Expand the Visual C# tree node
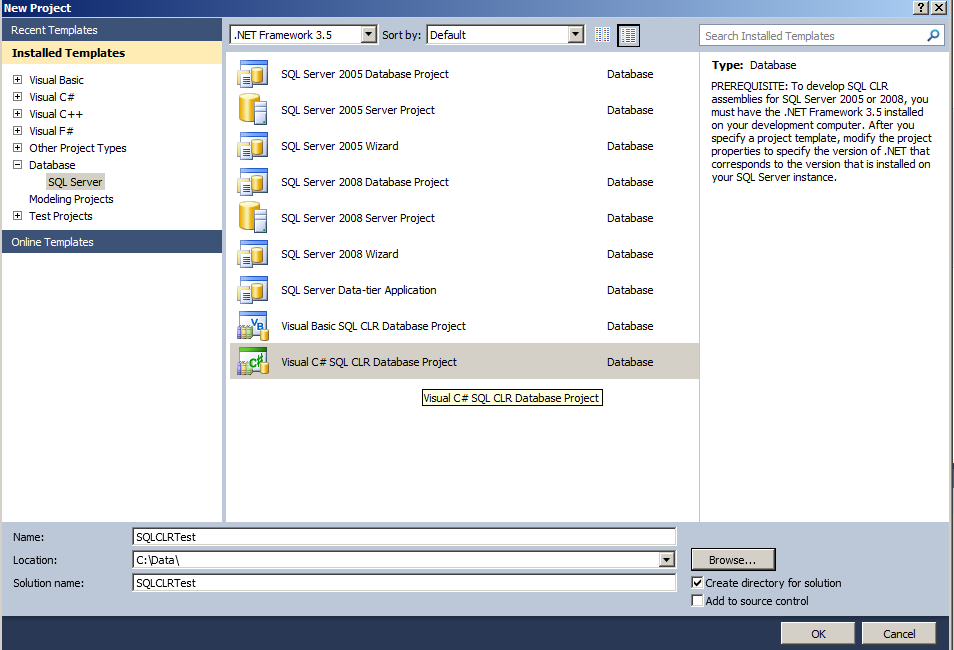Screen dimensions: 954x650 (x=17, y=97)
